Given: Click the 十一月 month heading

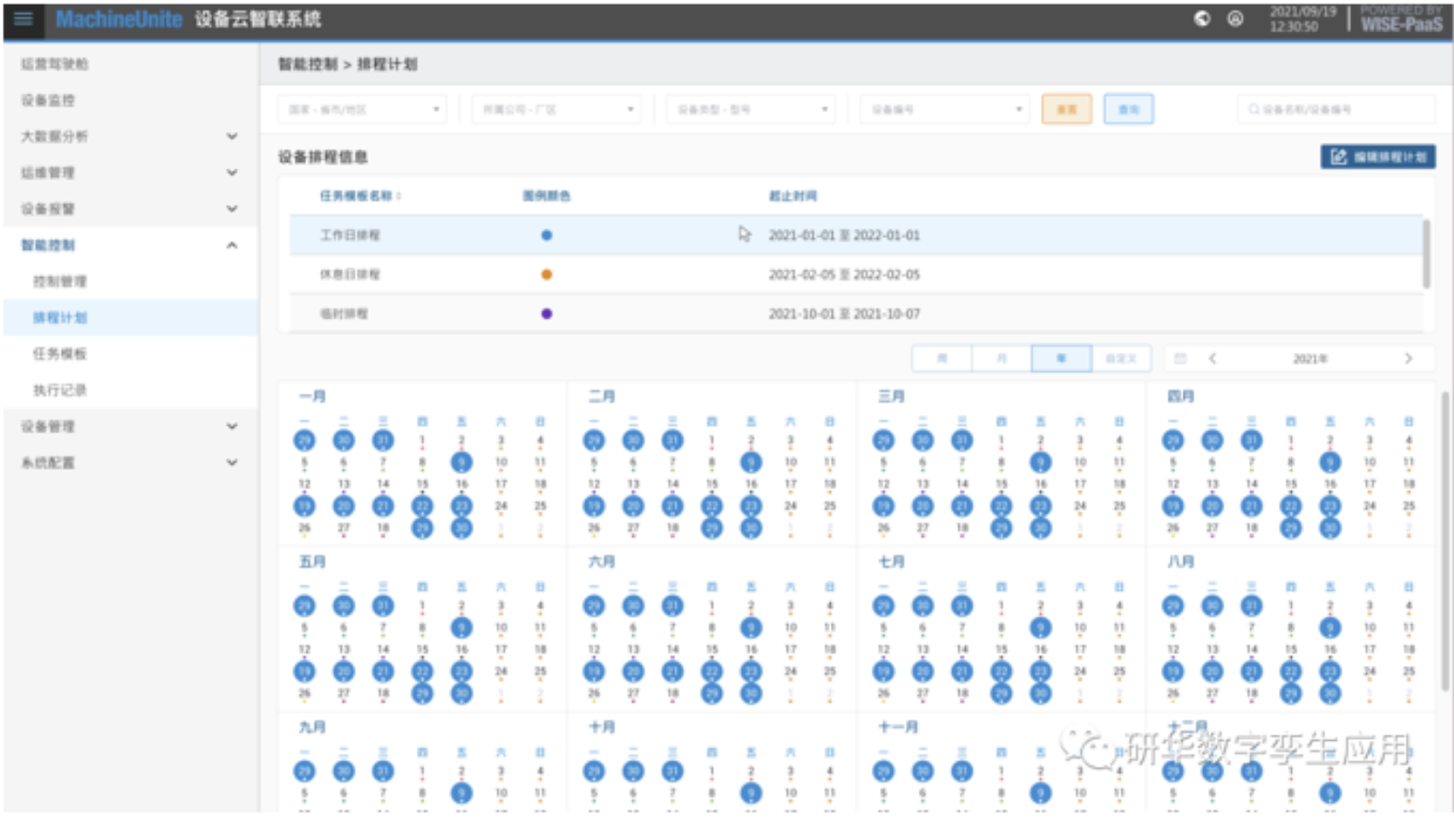Looking at the screenshot, I should pyautogui.click(x=898, y=728).
